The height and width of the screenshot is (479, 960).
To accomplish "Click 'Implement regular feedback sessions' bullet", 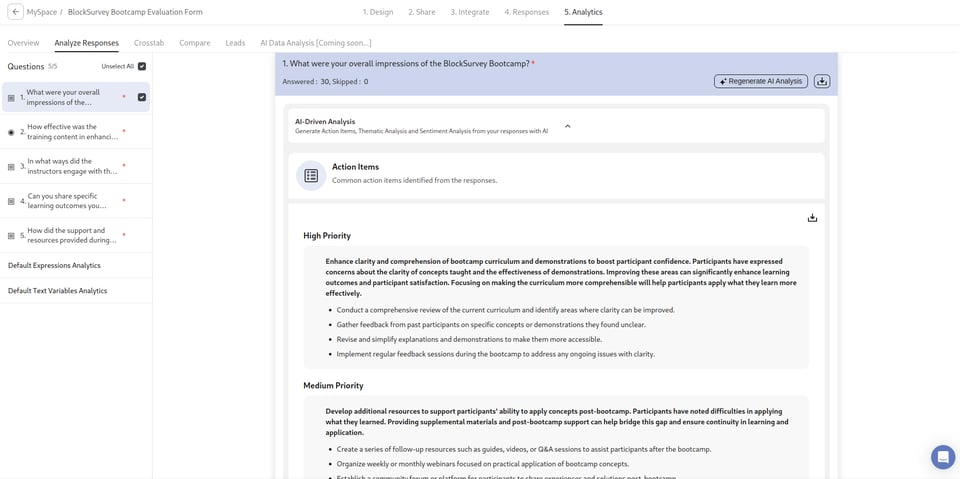I will tap(495, 354).
